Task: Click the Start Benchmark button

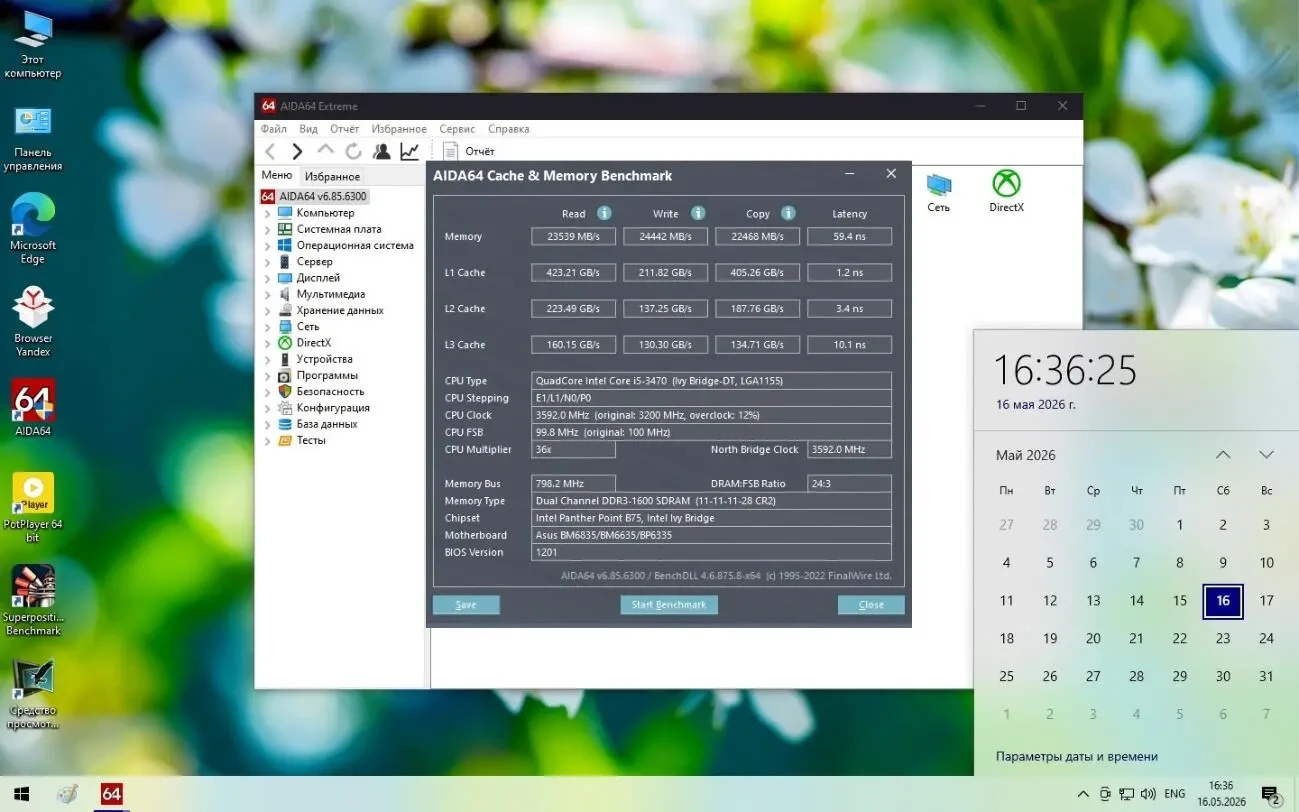Action: tap(669, 605)
